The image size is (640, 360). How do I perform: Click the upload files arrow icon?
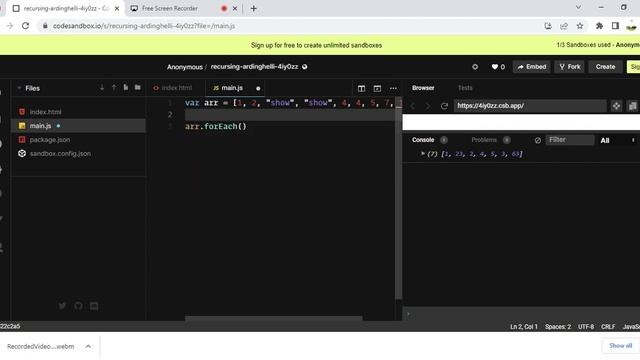pos(114,87)
